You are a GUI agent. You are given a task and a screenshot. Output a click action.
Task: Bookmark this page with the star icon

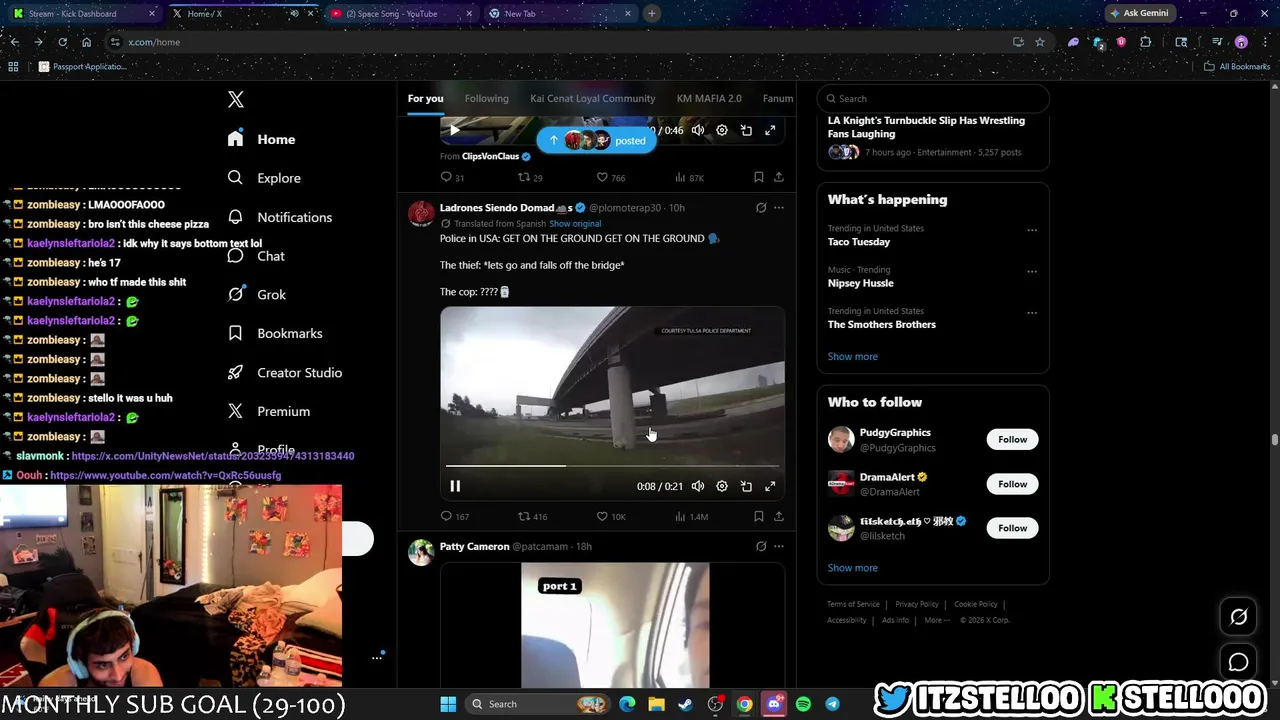click(x=1040, y=42)
